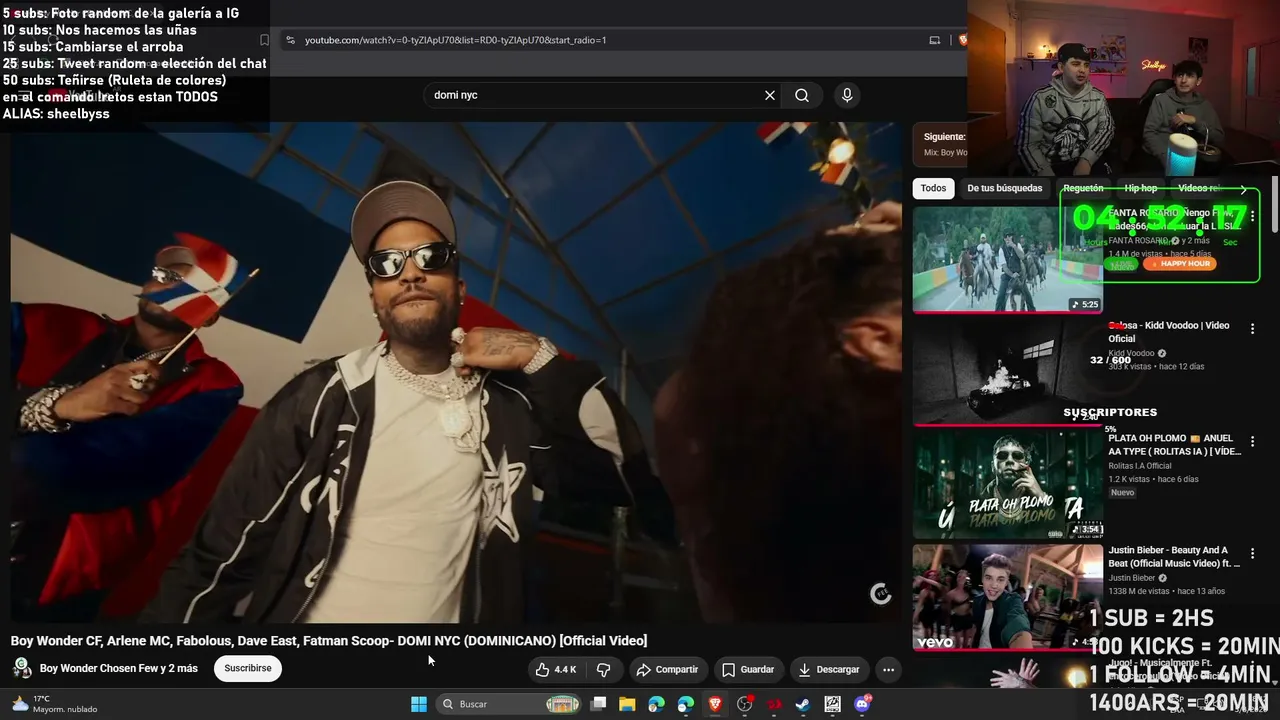Open Discord from taskbar
The width and height of the screenshot is (1280, 720).
[x=862, y=704]
